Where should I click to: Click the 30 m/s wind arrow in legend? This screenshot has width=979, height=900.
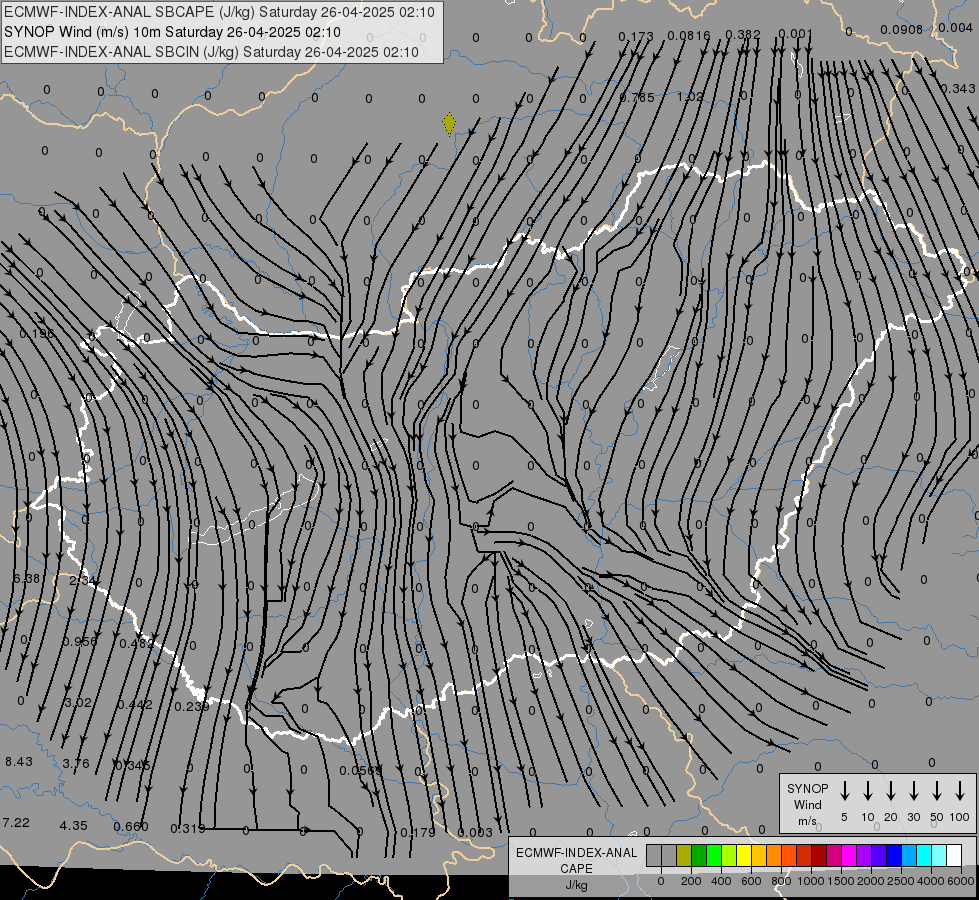[914, 791]
